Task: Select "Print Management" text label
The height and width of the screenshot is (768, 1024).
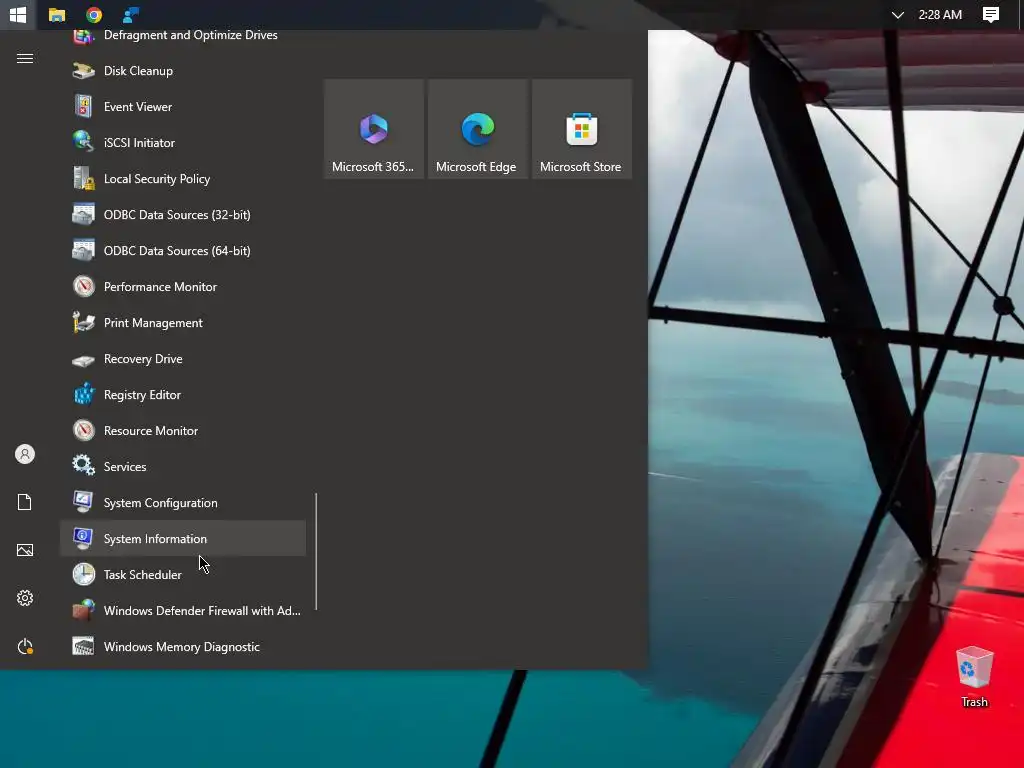Action: pos(153,323)
